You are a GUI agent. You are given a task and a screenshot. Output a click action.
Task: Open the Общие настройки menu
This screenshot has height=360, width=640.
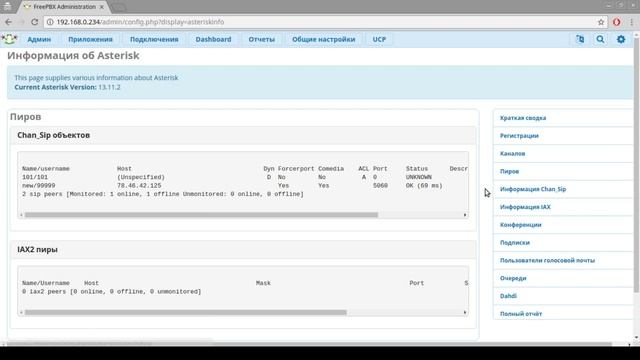324,39
